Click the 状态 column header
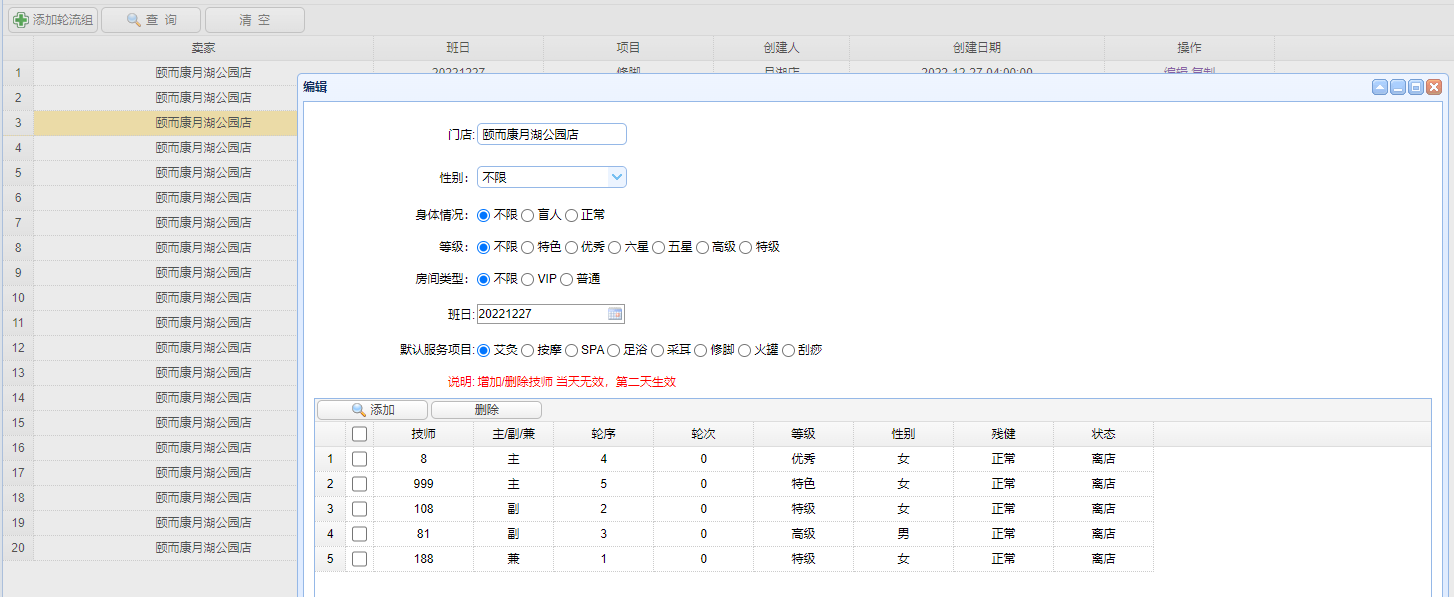The width and height of the screenshot is (1454, 597). [1104, 434]
